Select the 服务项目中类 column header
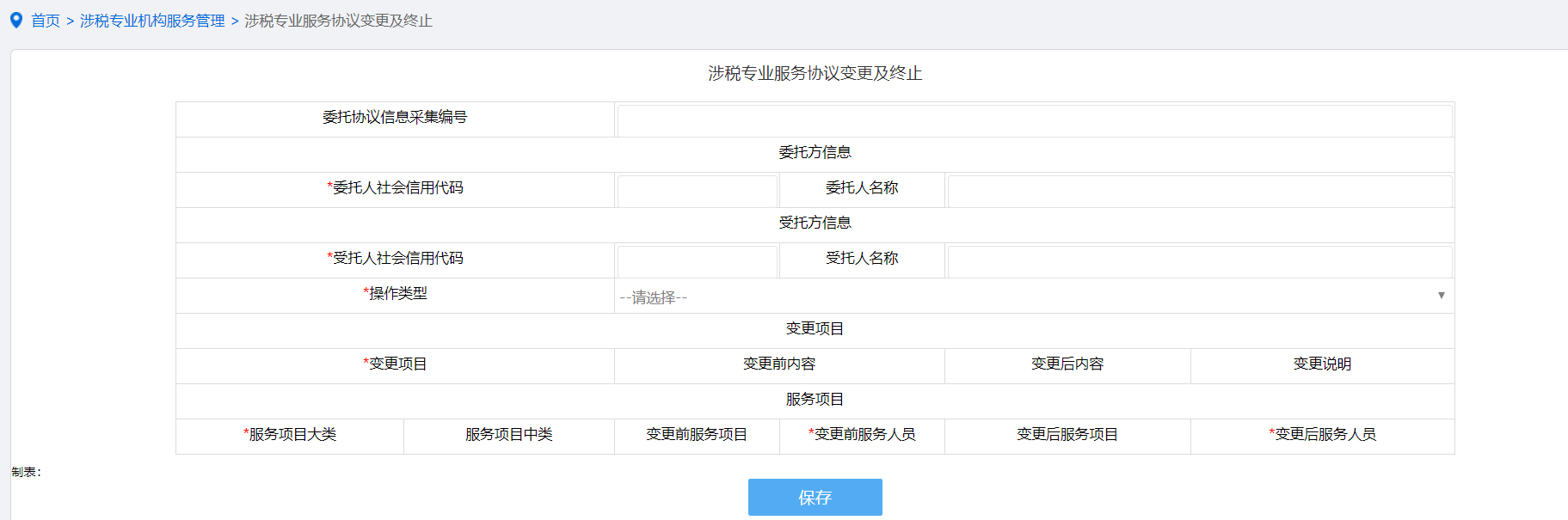Viewport: 1568px width, 520px height. [x=509, y=435]
